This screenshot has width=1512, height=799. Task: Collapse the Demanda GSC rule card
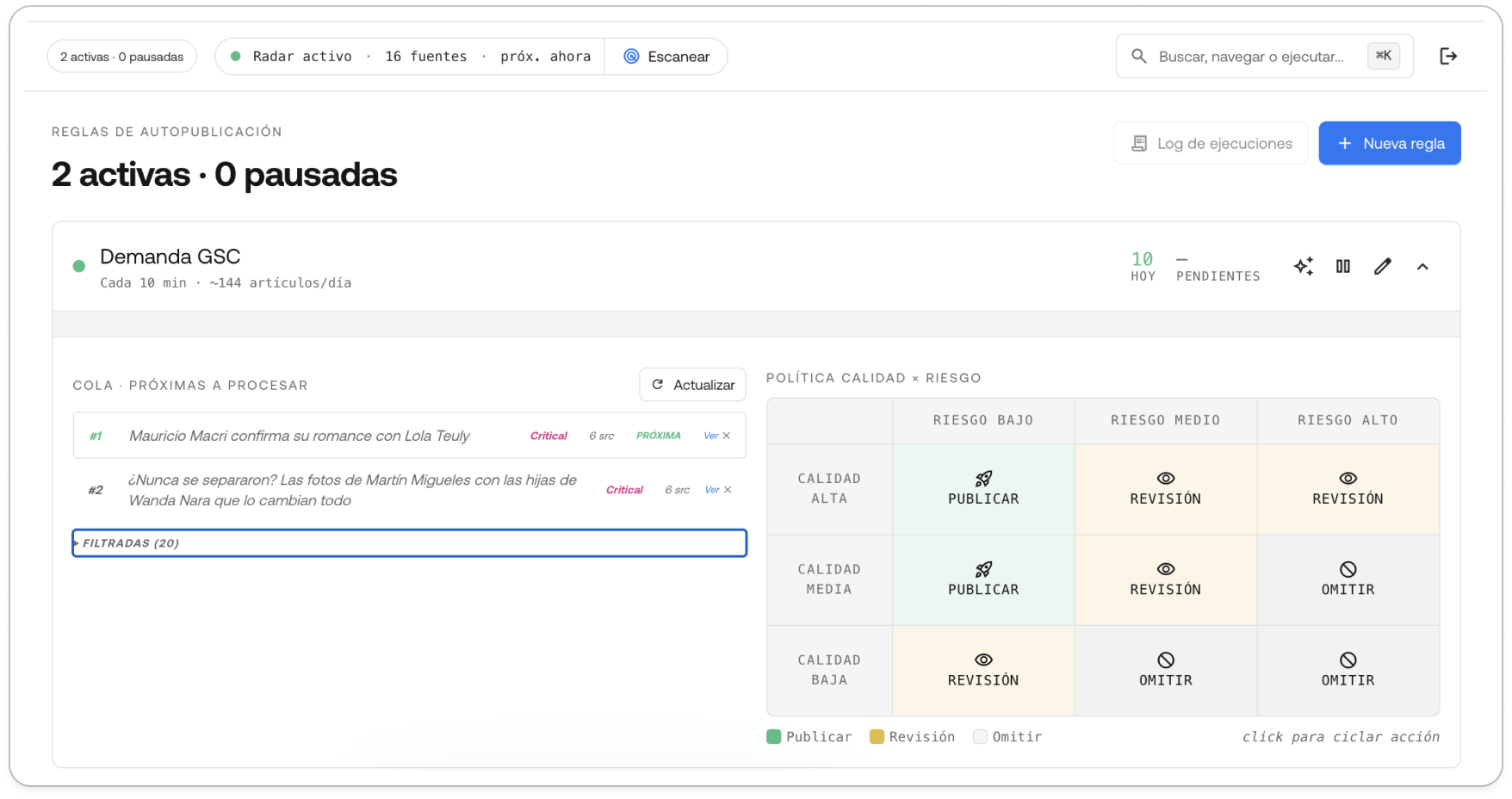(1422, 266)
